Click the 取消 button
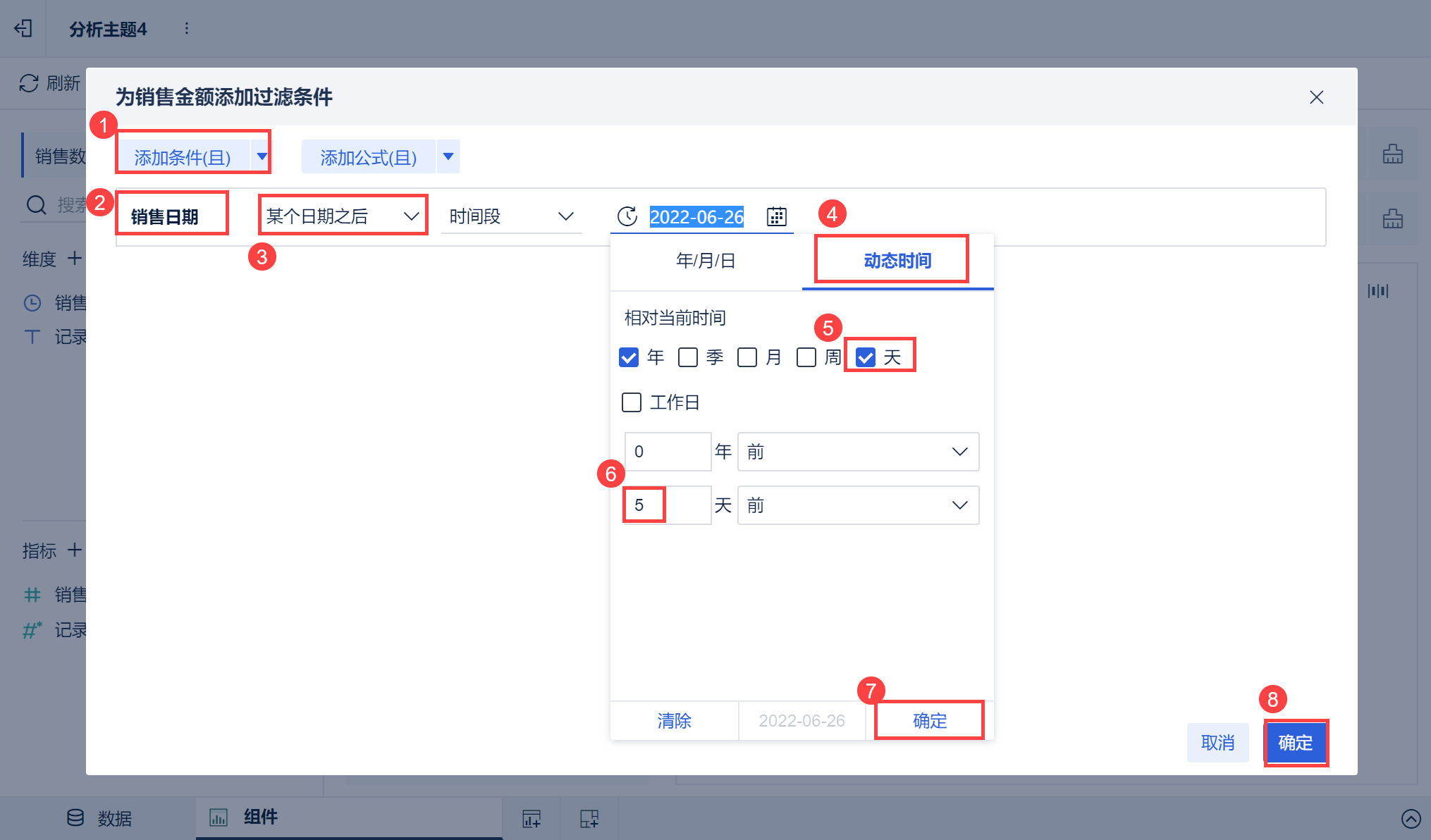The height and width of the screenshot is (840, 1431). (x=1217, y=743)
